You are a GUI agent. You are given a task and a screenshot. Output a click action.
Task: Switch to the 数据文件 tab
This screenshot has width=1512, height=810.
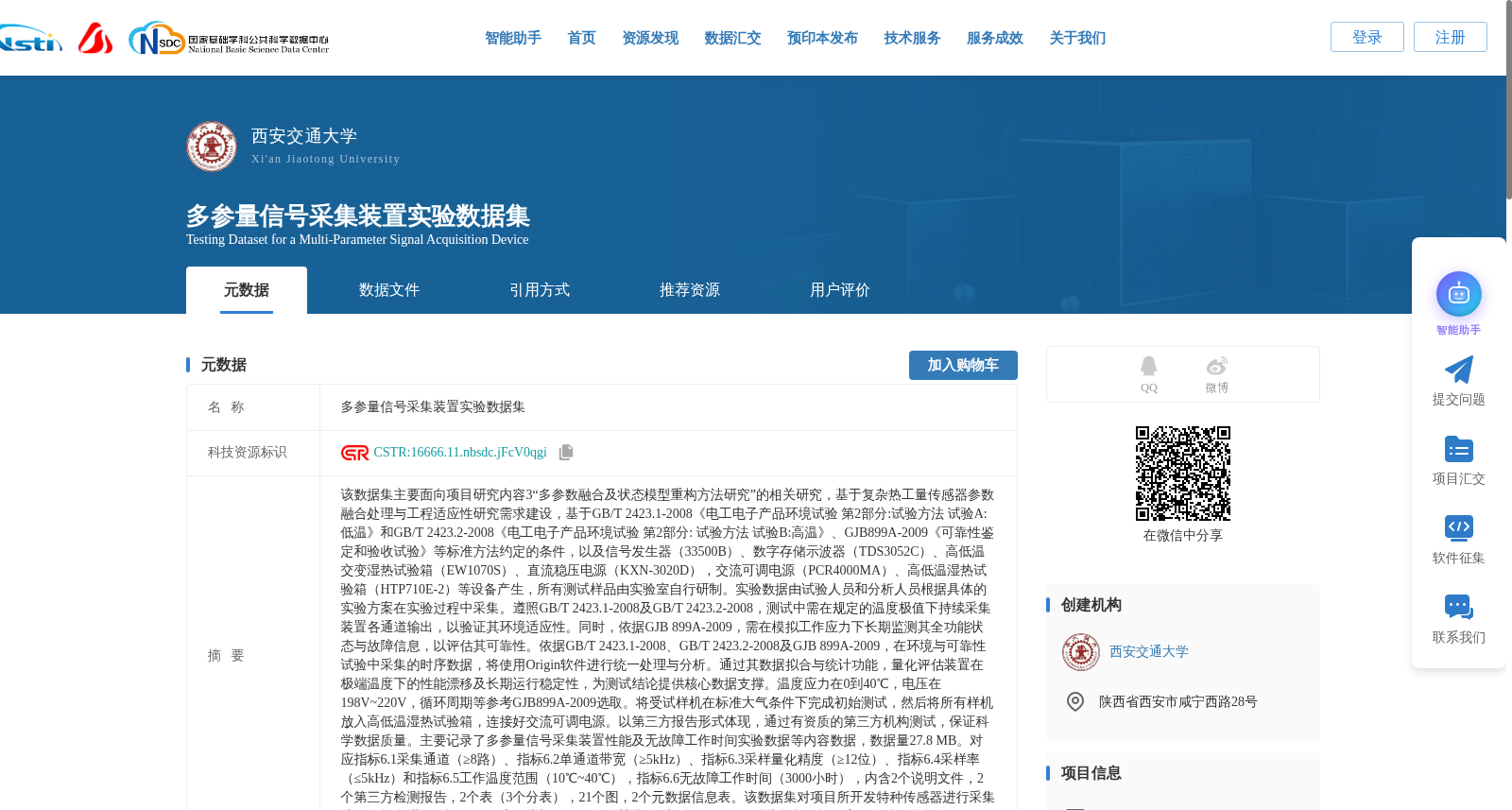[389, 290]
